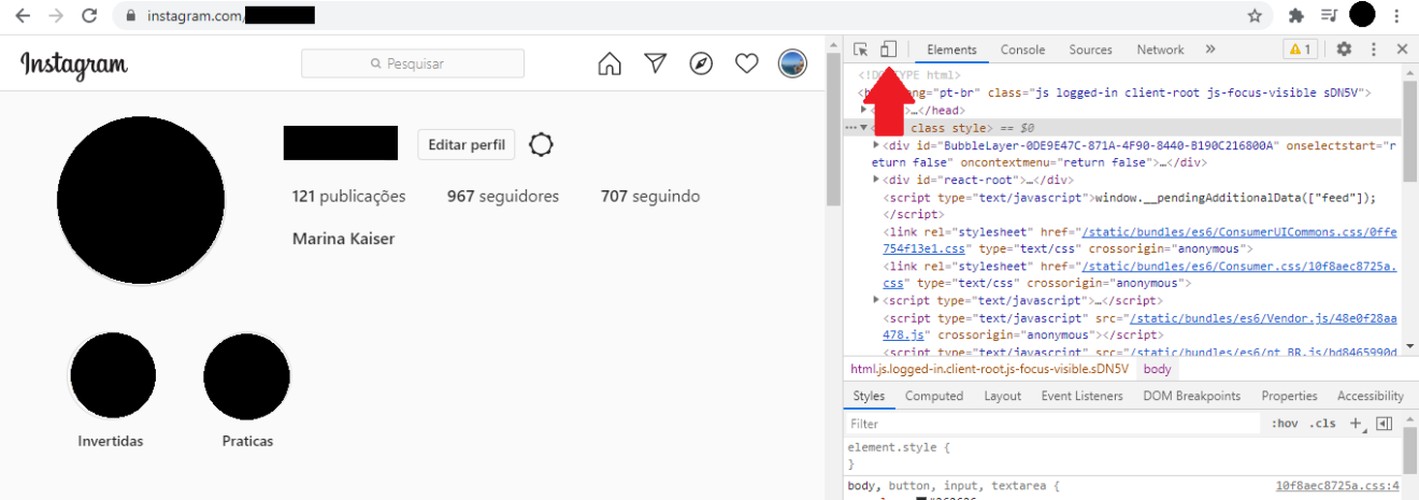
Task: Click the 121 publicações count
Action: 349,196
